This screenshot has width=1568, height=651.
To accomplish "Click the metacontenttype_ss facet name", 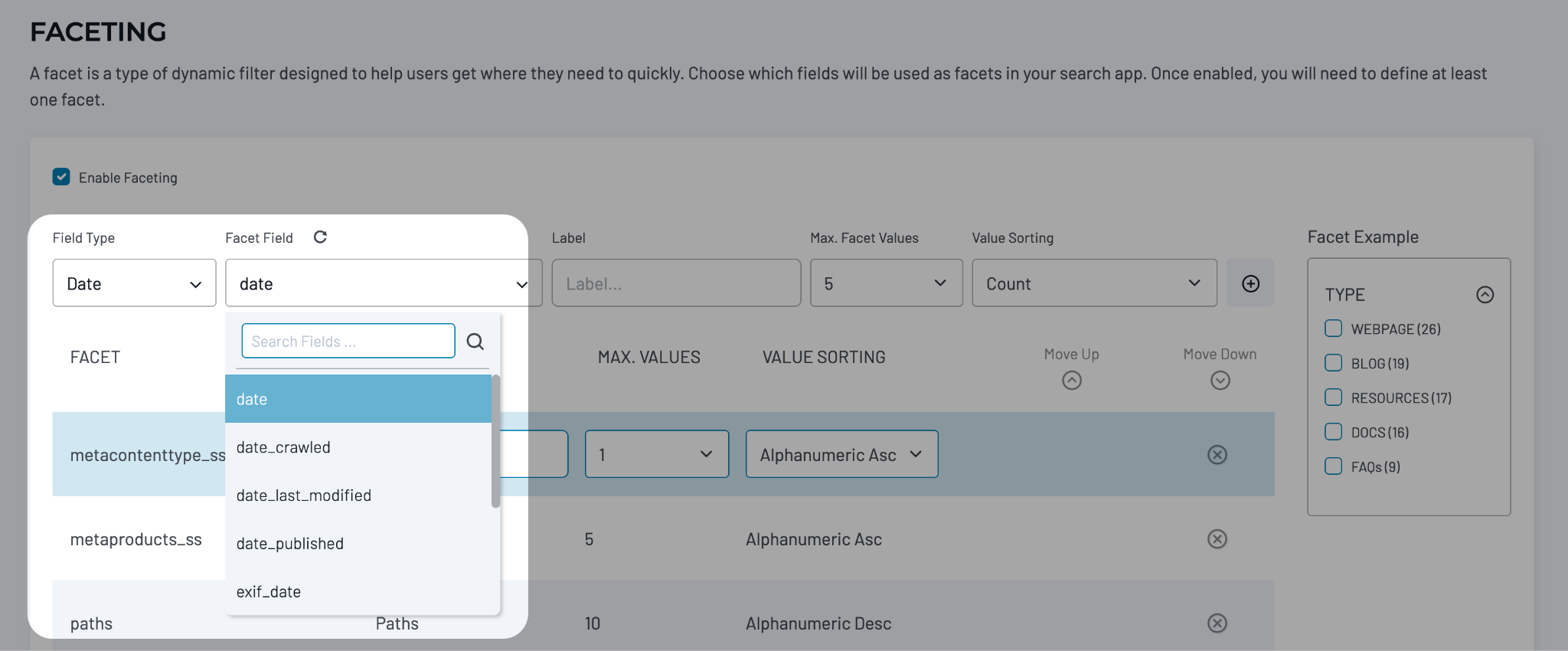I will [148, 455].
